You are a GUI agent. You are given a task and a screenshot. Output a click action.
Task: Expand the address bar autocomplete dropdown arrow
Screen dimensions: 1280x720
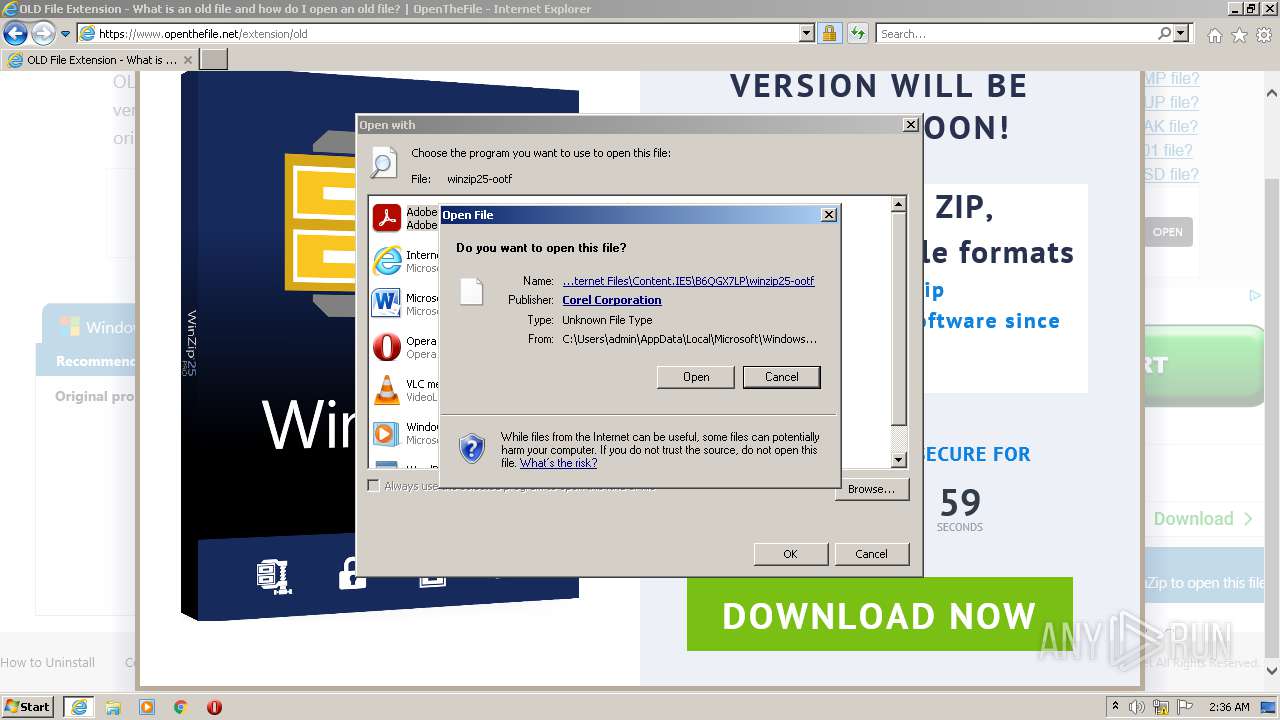807,33
